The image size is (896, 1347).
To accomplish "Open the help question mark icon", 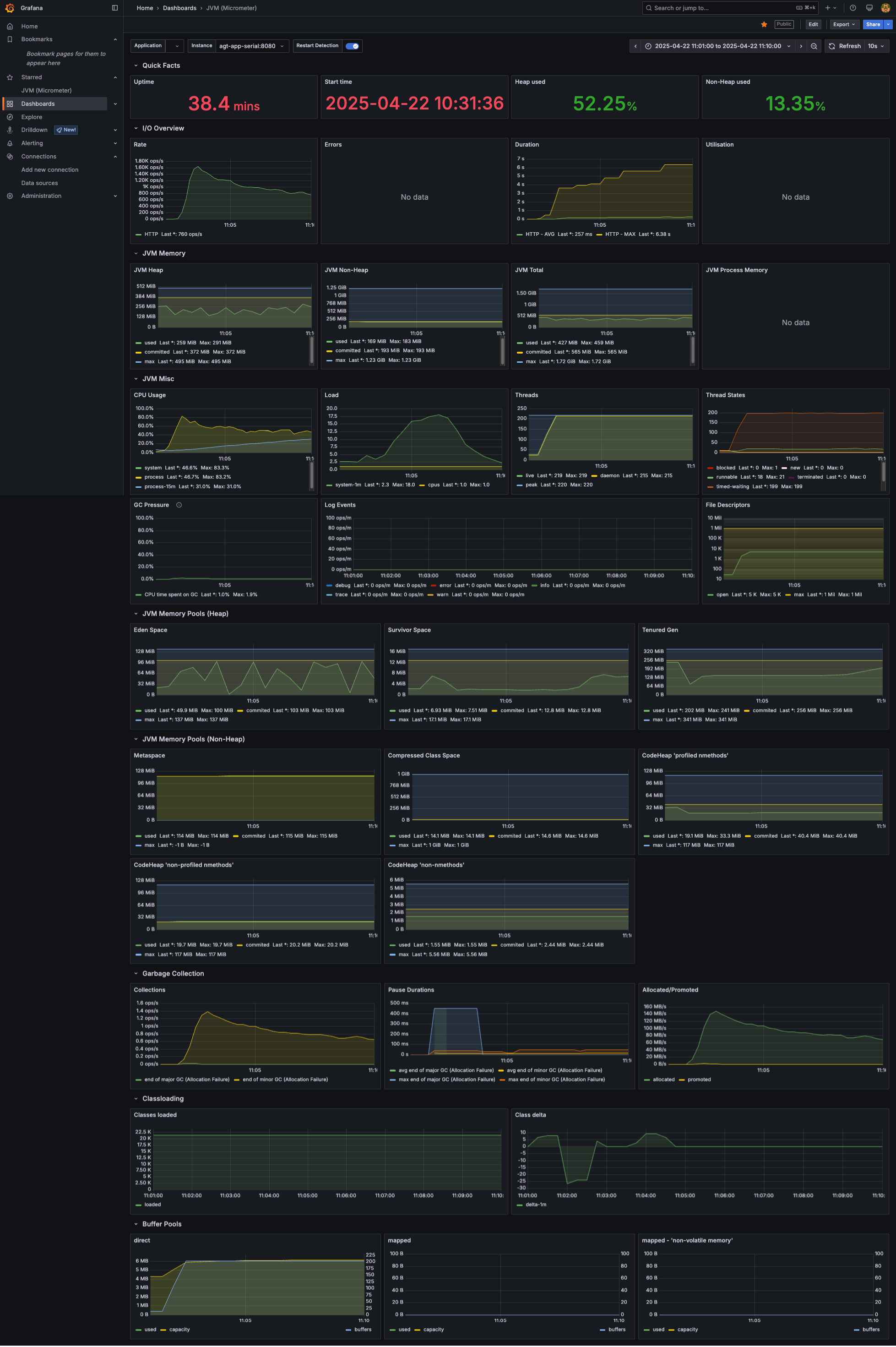I will [853, 8].
